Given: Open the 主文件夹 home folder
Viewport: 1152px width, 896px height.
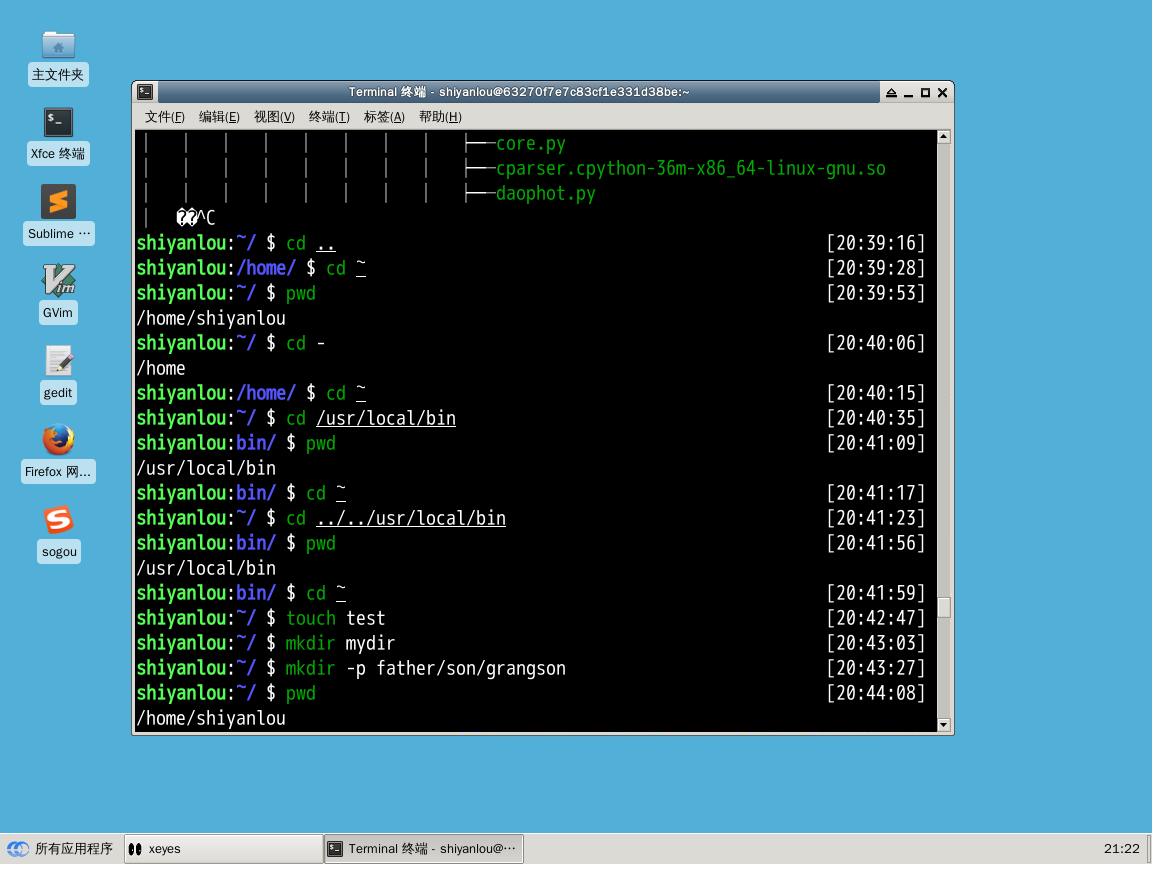Looking at the screenshot, I should click(58, 45).
